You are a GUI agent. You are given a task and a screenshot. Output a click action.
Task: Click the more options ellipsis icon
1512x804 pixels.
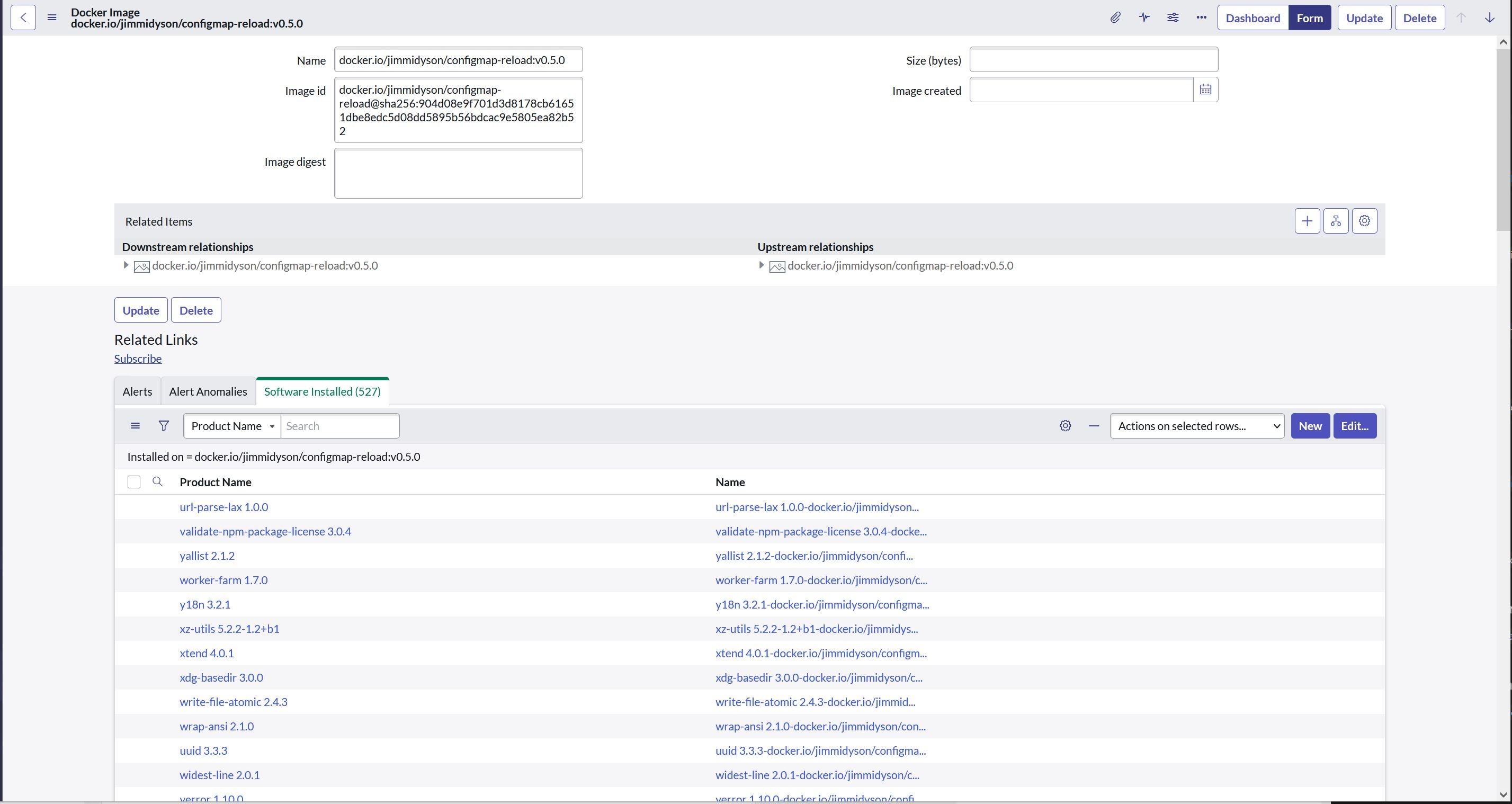point(1201,17)
